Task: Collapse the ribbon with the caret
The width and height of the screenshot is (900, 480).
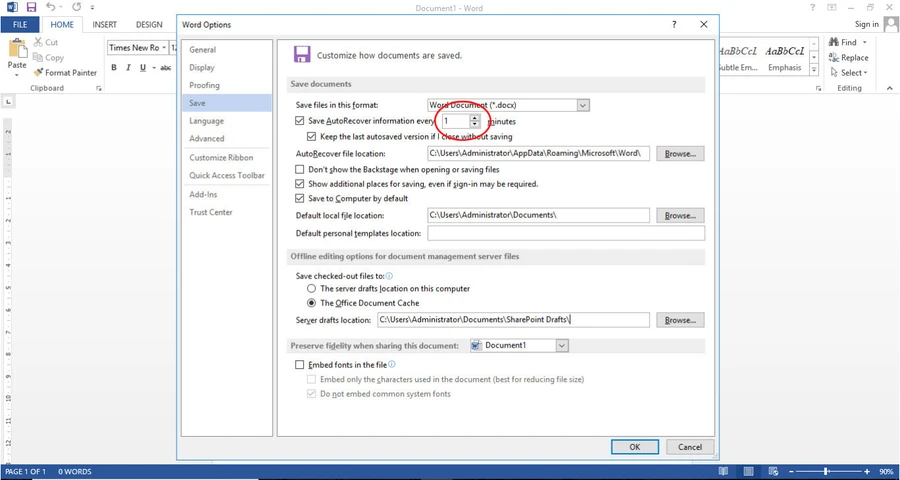Action: [x=890, y=88]
